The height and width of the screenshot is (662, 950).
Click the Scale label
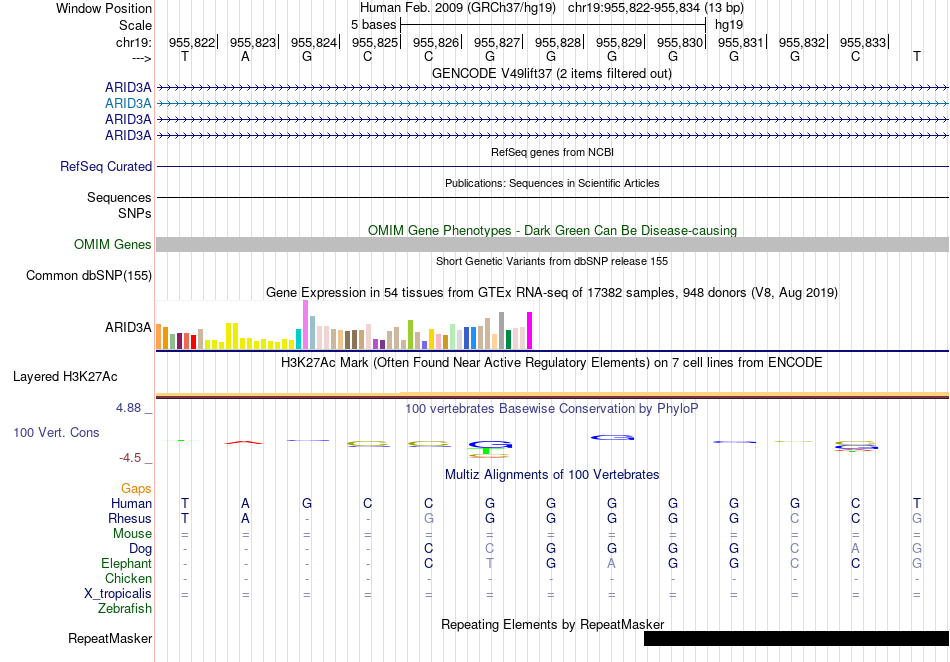(135, 25)
